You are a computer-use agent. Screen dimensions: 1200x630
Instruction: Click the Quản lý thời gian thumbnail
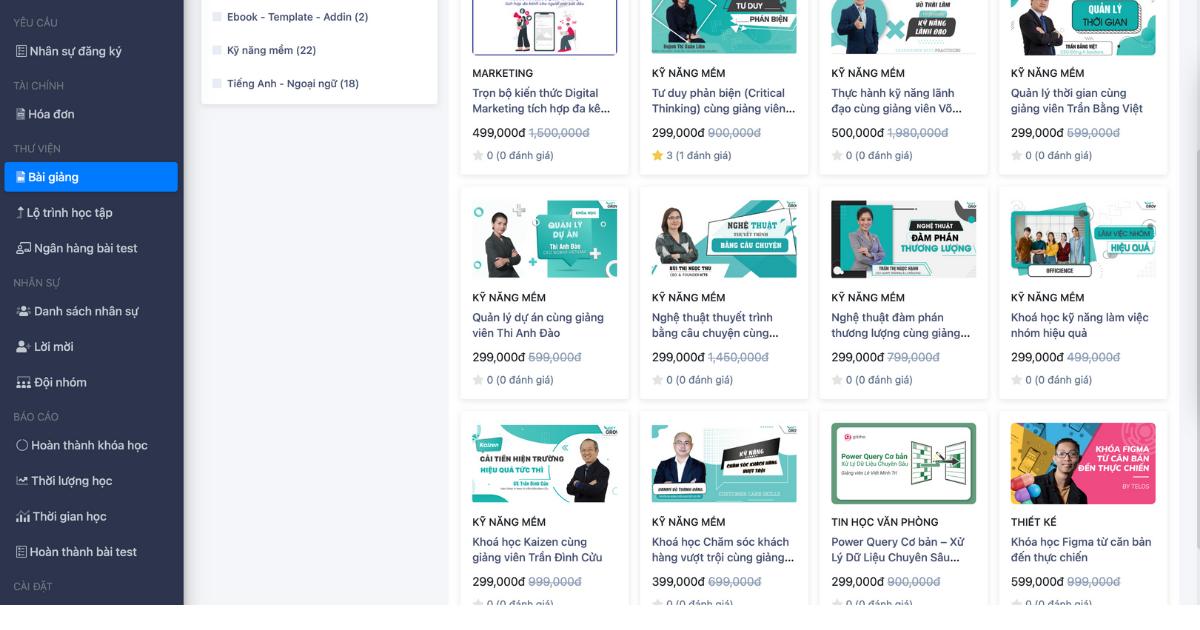pyautogui.click(x=1083, y=27)
